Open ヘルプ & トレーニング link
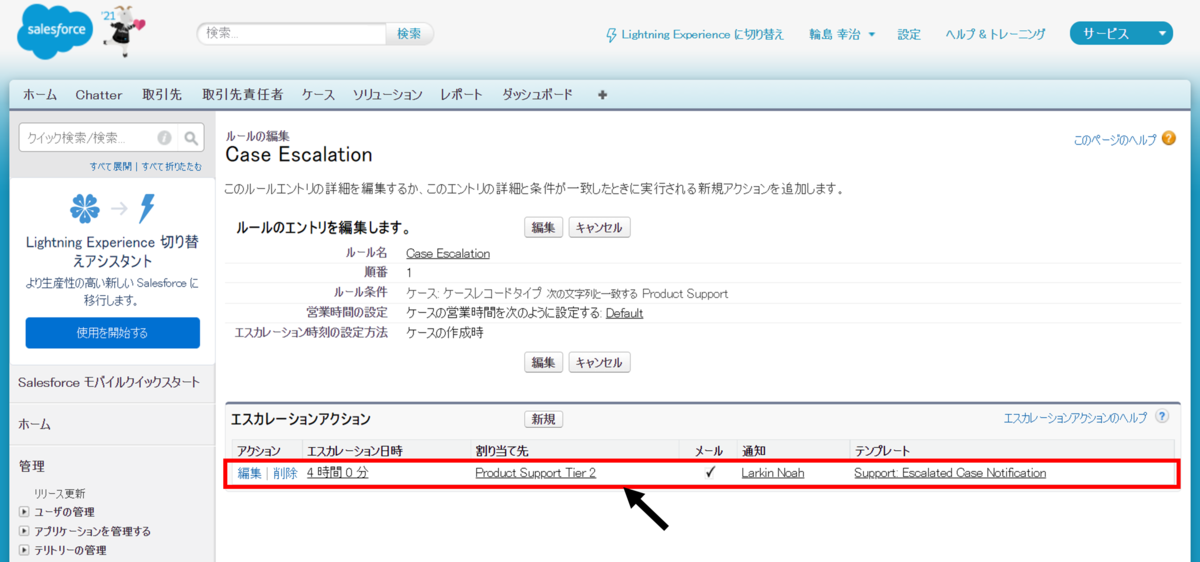Screen dimensions: 1200x562 click(x=996, y=34)
